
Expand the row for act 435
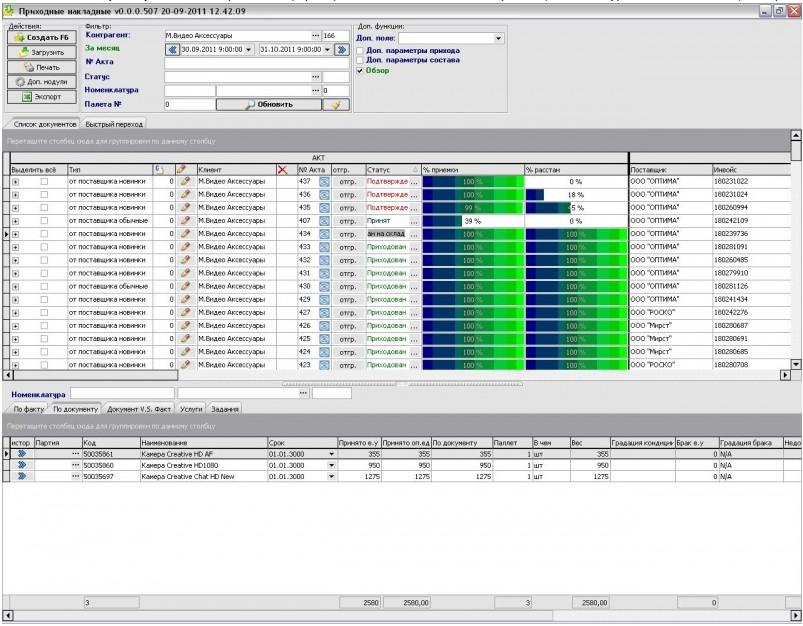pyautogui.click(x=15, y=207)
